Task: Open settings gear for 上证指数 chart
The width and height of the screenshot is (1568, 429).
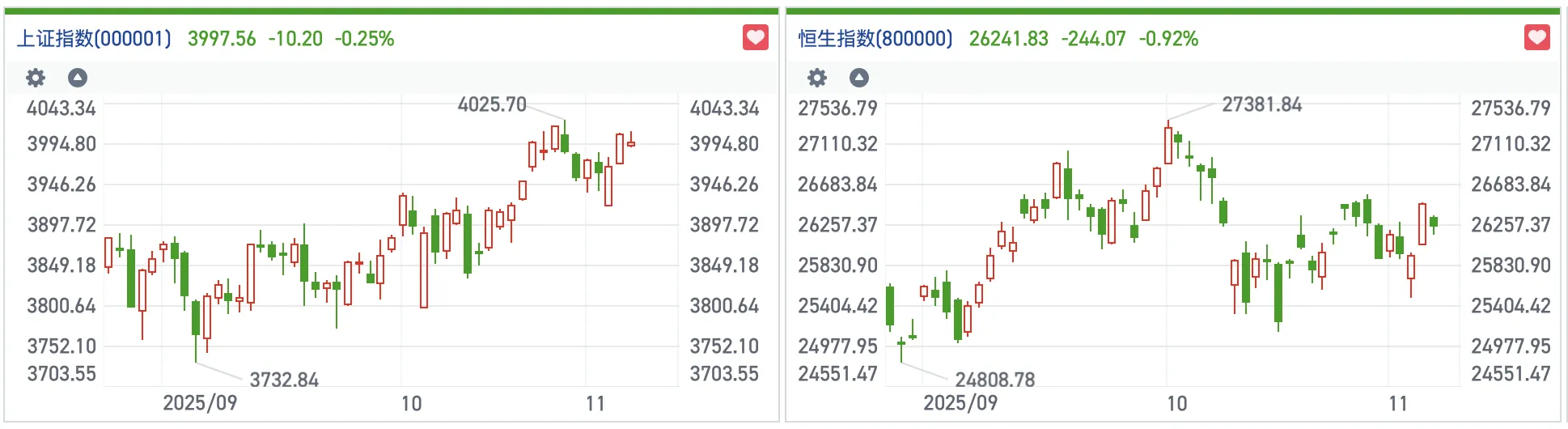Action: pyautogui.click(x=36, y=78)
